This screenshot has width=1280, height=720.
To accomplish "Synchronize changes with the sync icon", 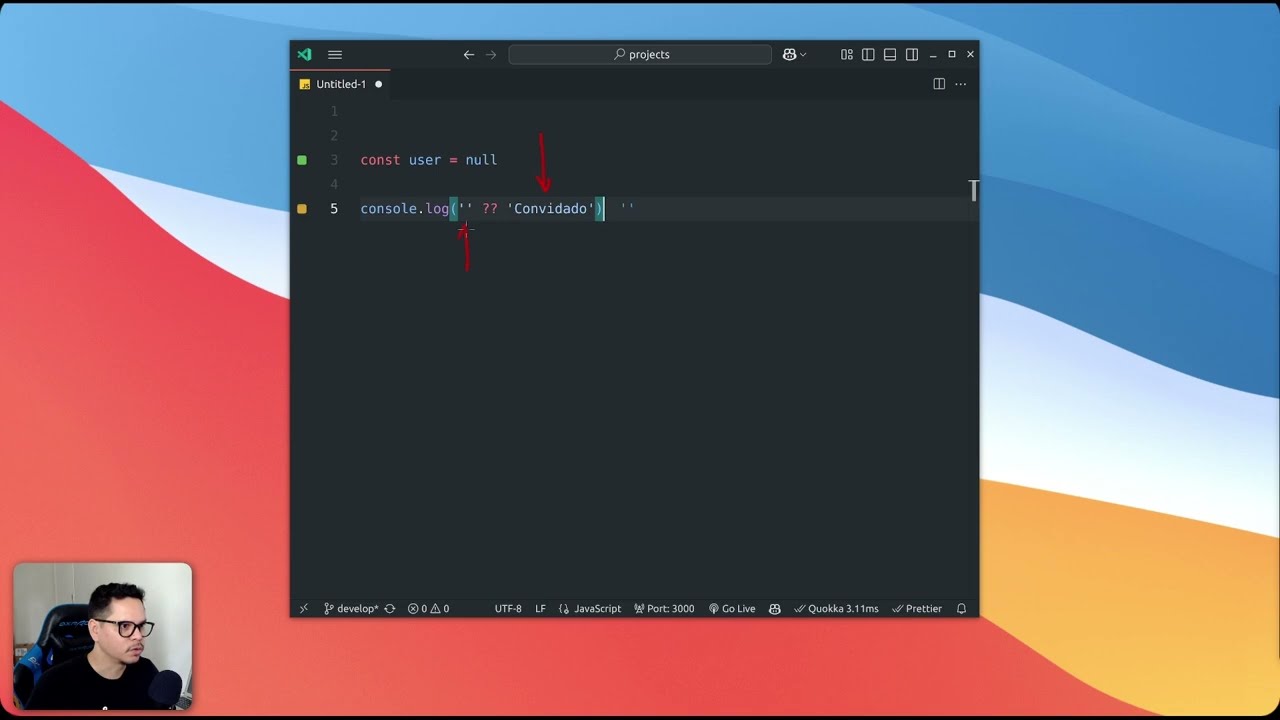I will 390,608.
